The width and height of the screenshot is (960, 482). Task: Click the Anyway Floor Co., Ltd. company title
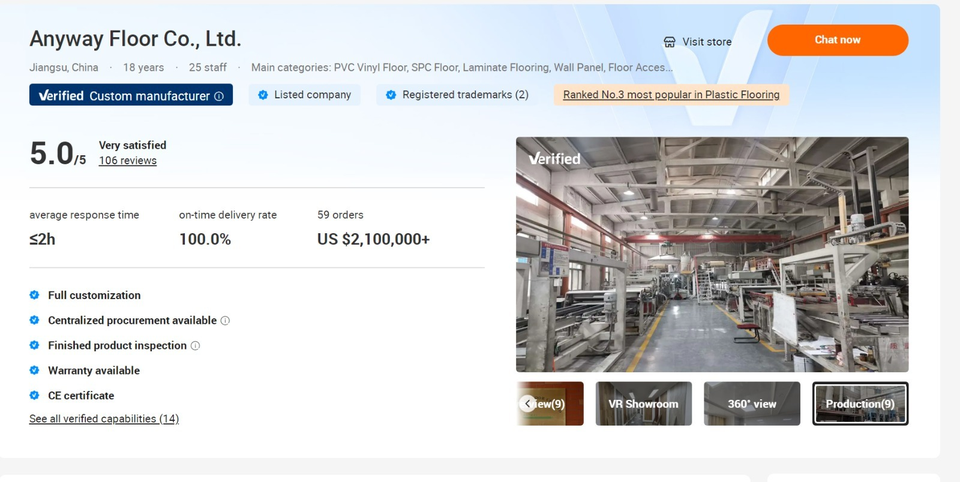click(135, 39)
